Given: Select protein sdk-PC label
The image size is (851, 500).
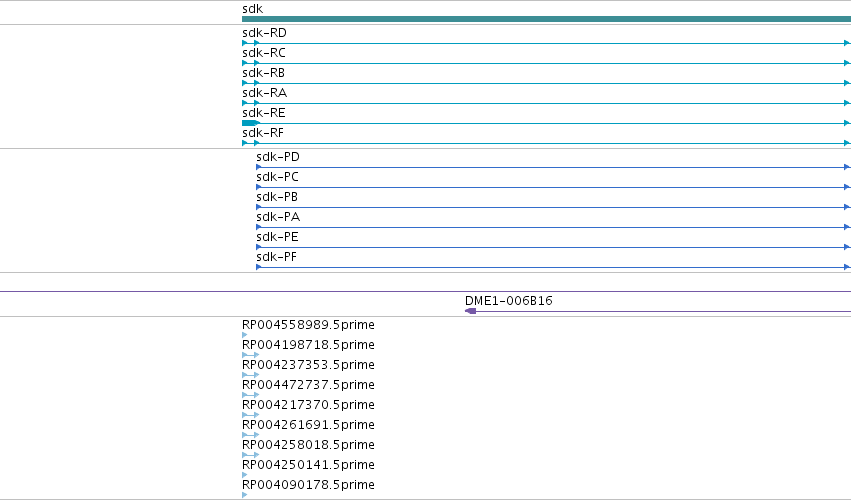Looking at the screenshot, I should click(277, 177).
